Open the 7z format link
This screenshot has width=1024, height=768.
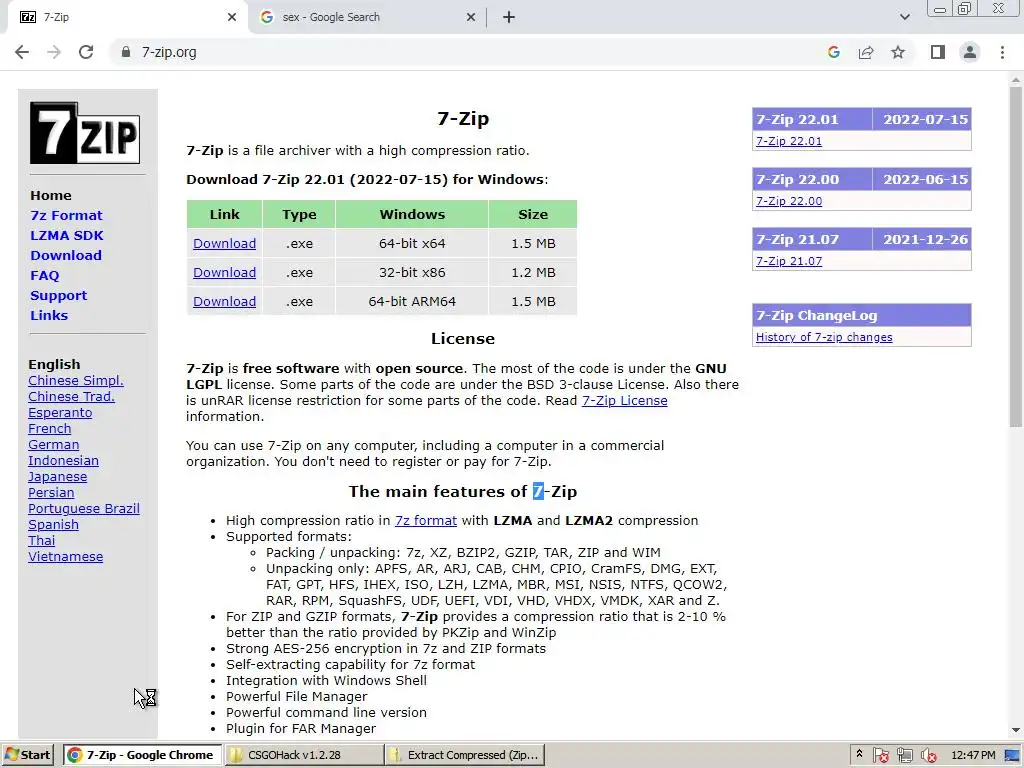coord(426,520)
